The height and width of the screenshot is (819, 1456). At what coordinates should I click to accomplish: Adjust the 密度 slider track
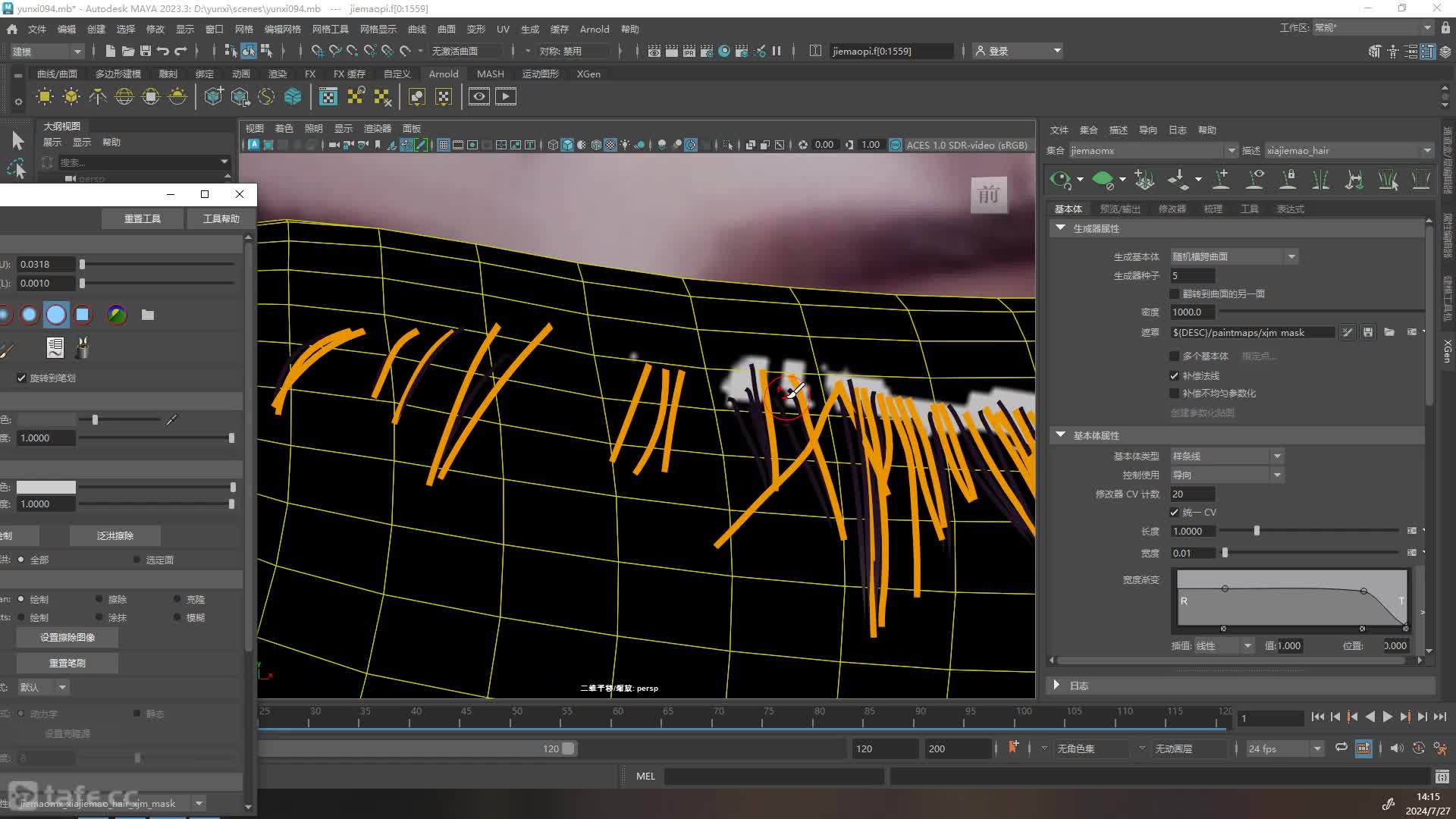coord(1320,312)
